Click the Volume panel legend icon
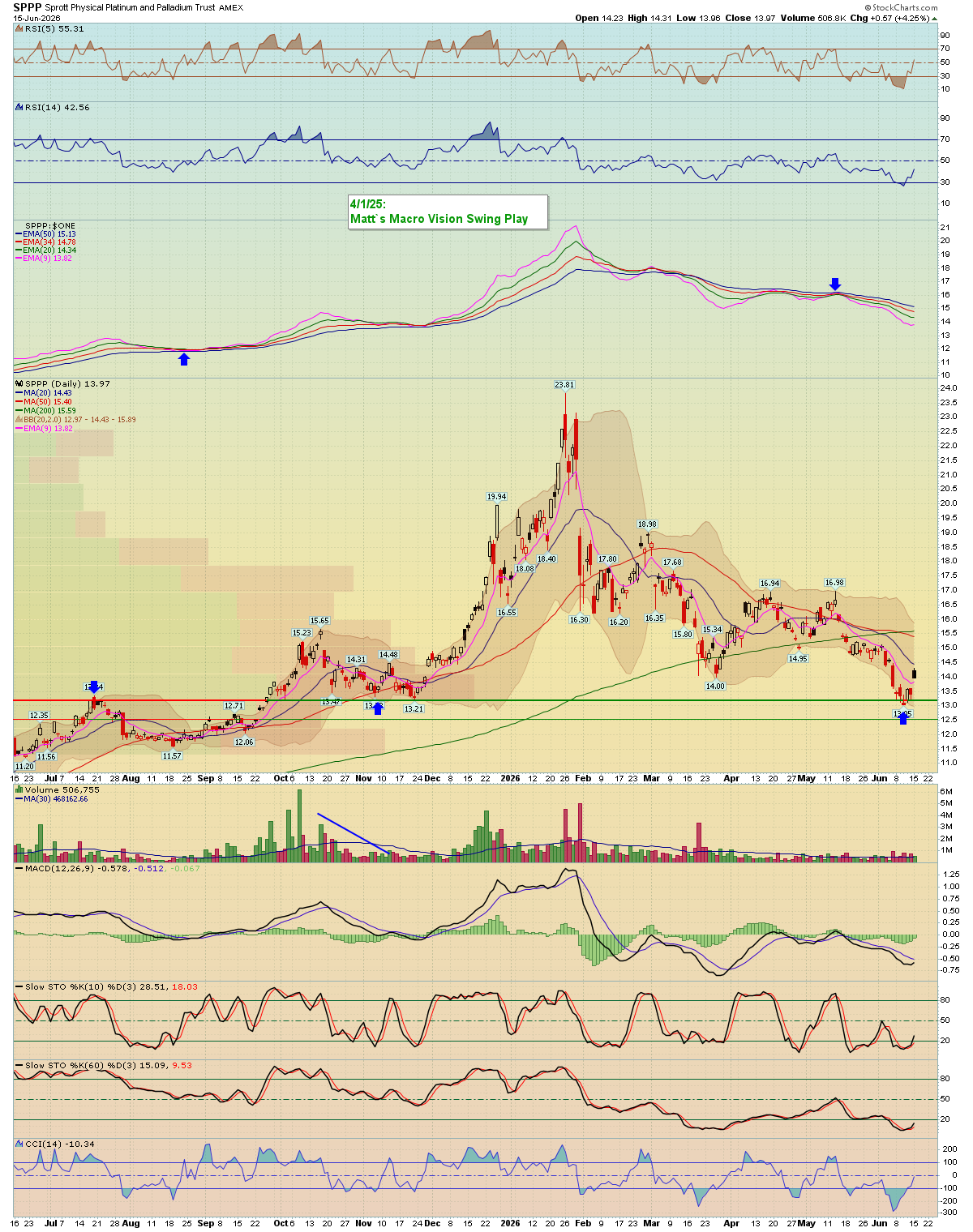Screen dimensions: 973x1232 click(x=19, y=789)
